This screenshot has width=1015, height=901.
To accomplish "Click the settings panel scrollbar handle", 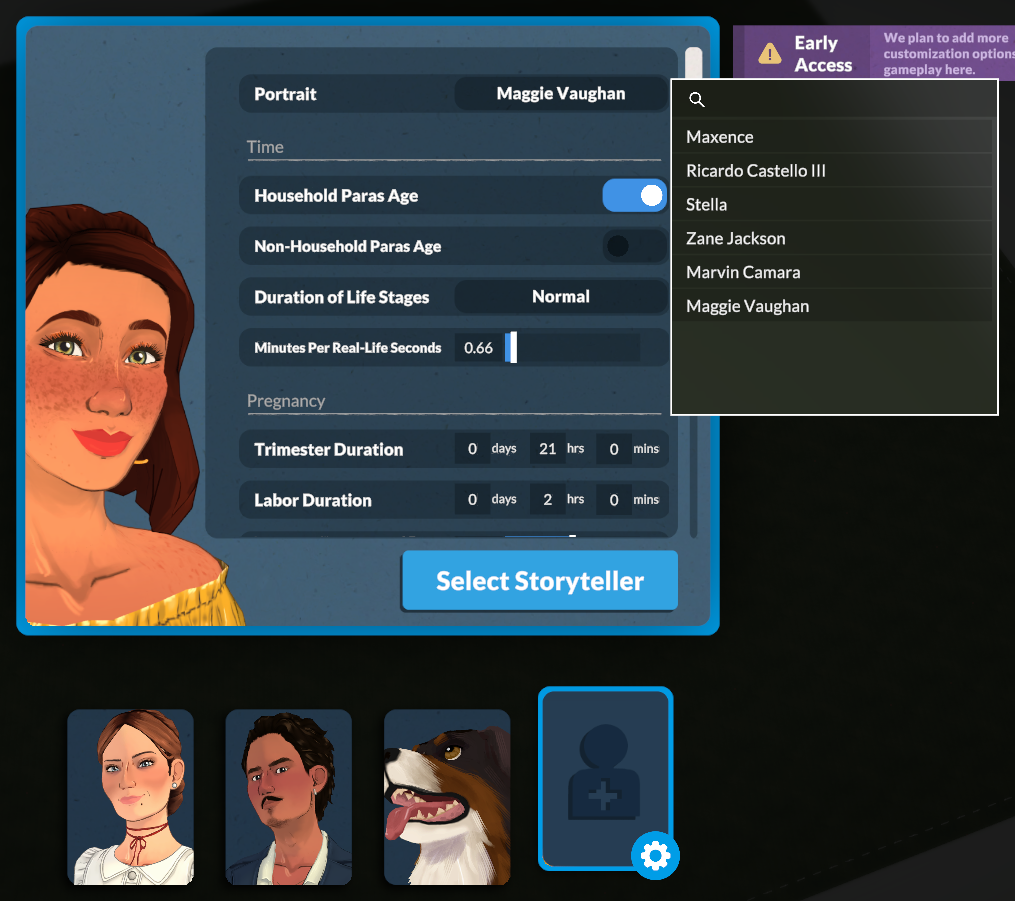I will (693, 63).
